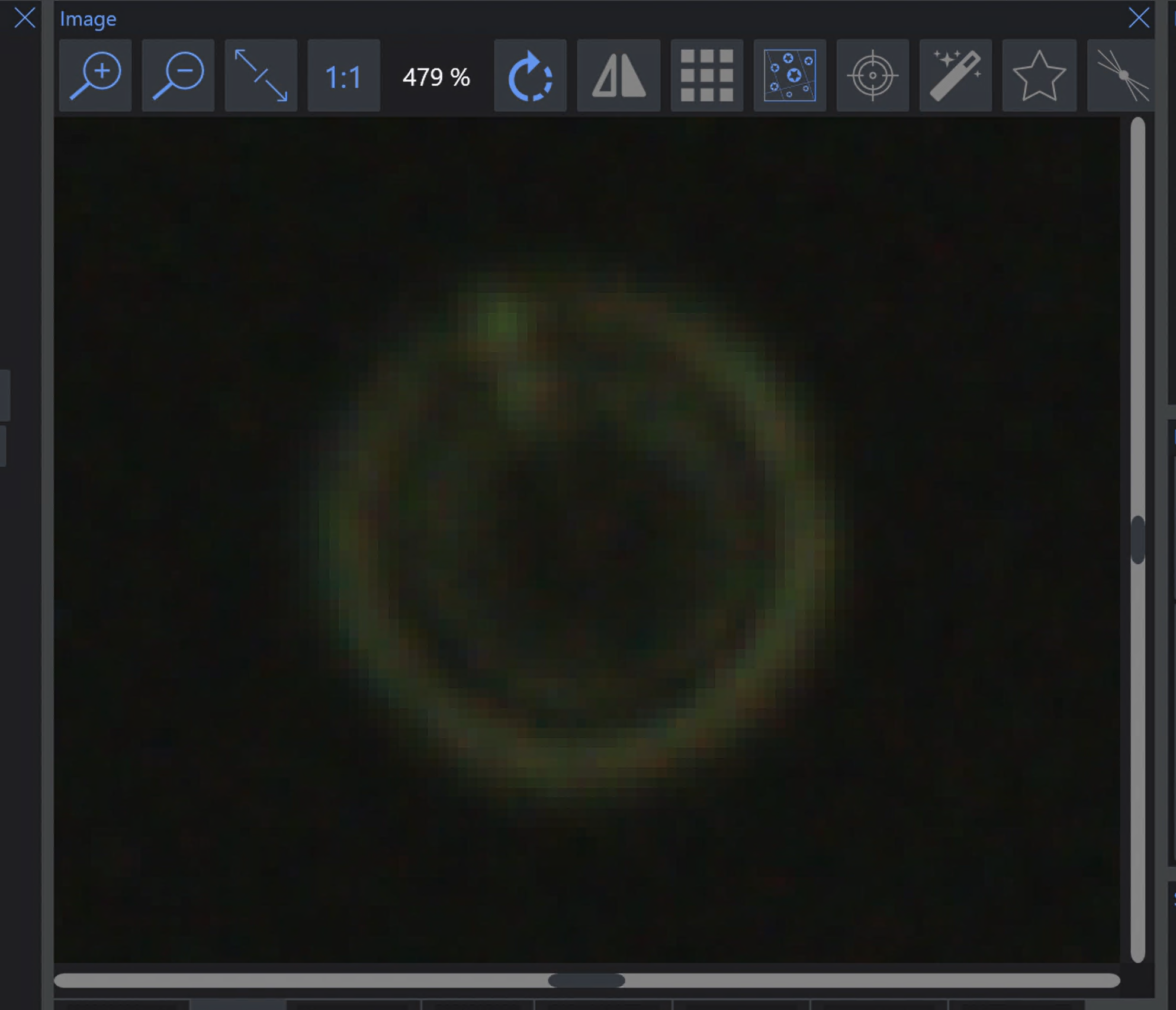Set zoom to 1:1 scale
Screen dimensions: 1176x1010
click(344, 76)
